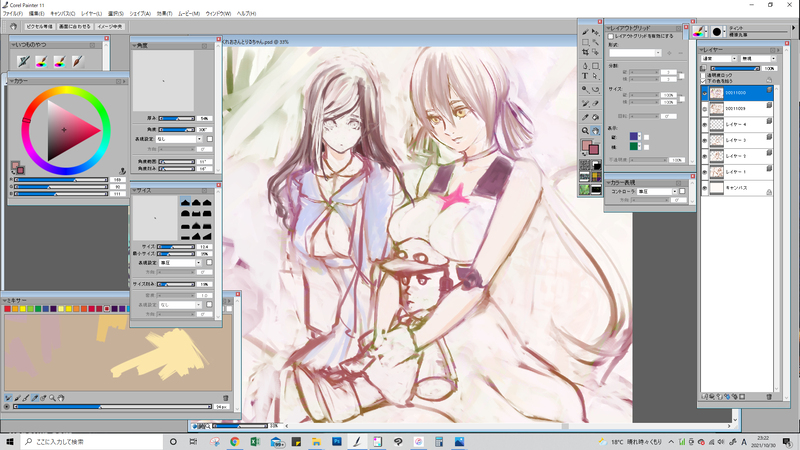
Task: Select the Magic Wand tool
Action: point(595,42)
